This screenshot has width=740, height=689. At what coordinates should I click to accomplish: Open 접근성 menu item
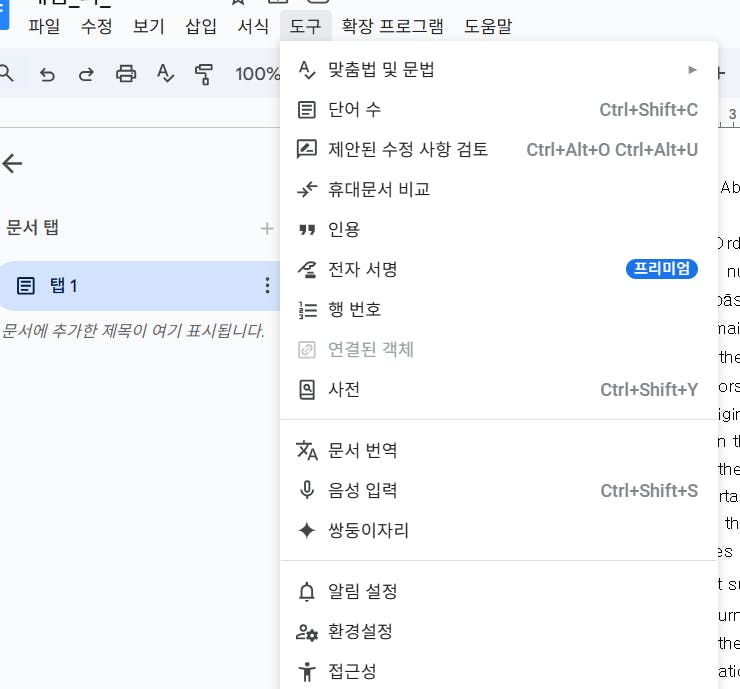[x=498, y=671]
